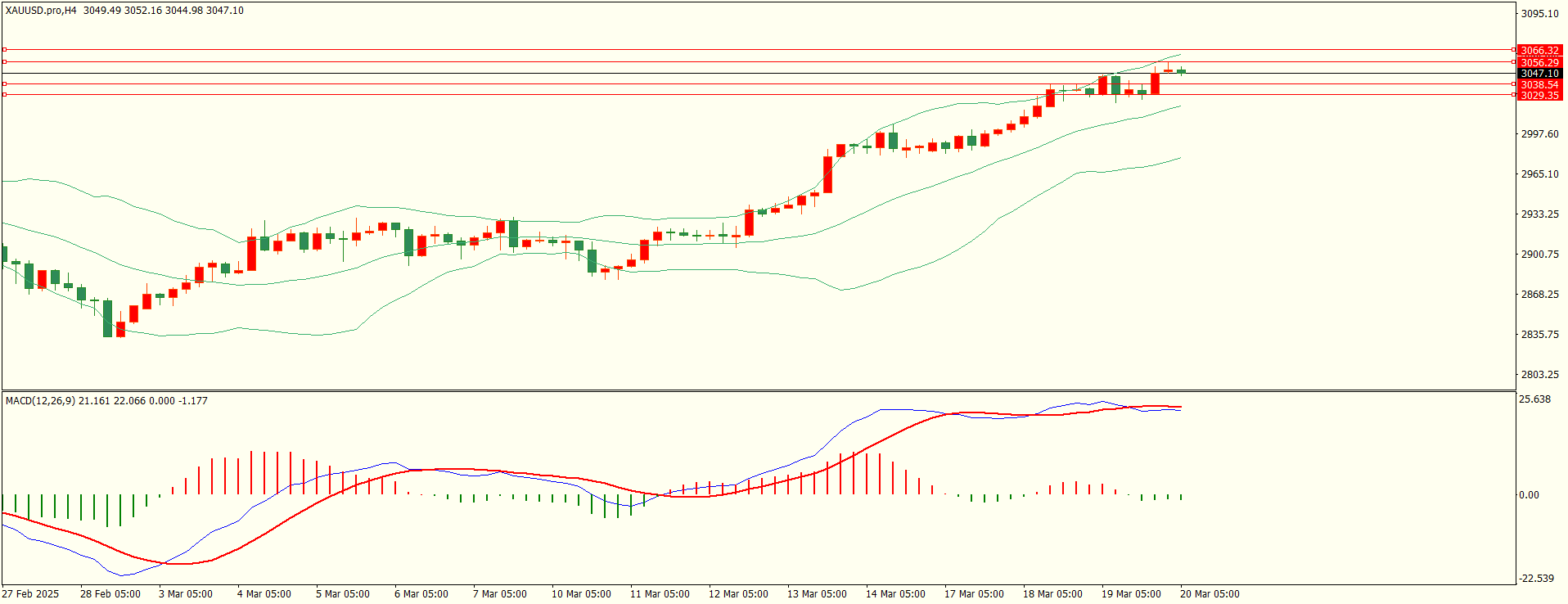The image size is (1568, 604).
Task: Click the black 3047.10 current price tag
Action: coord(1539,74)
